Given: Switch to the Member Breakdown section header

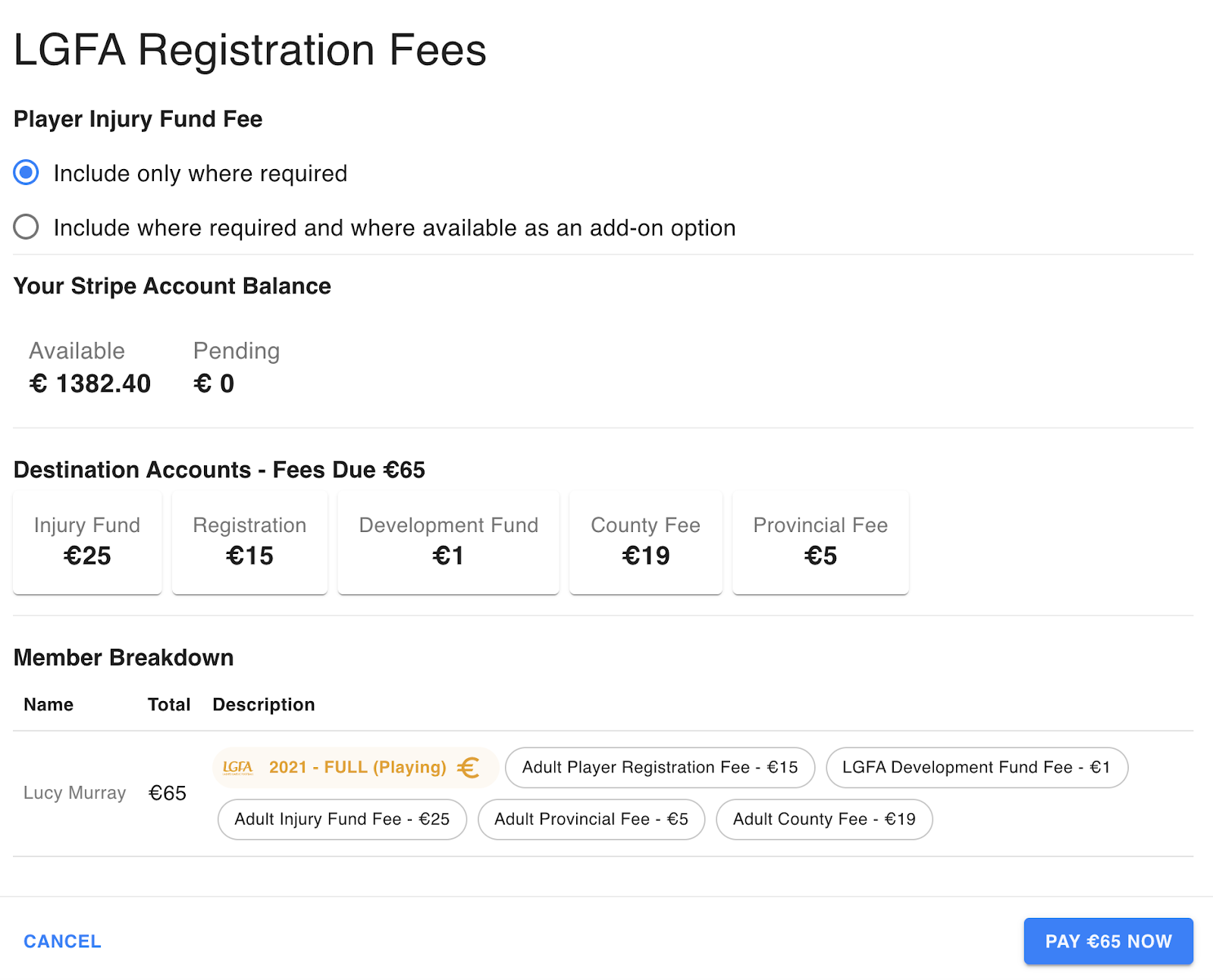Looking at the screenshot, I should pyautogui.click(x=124, y=658).
